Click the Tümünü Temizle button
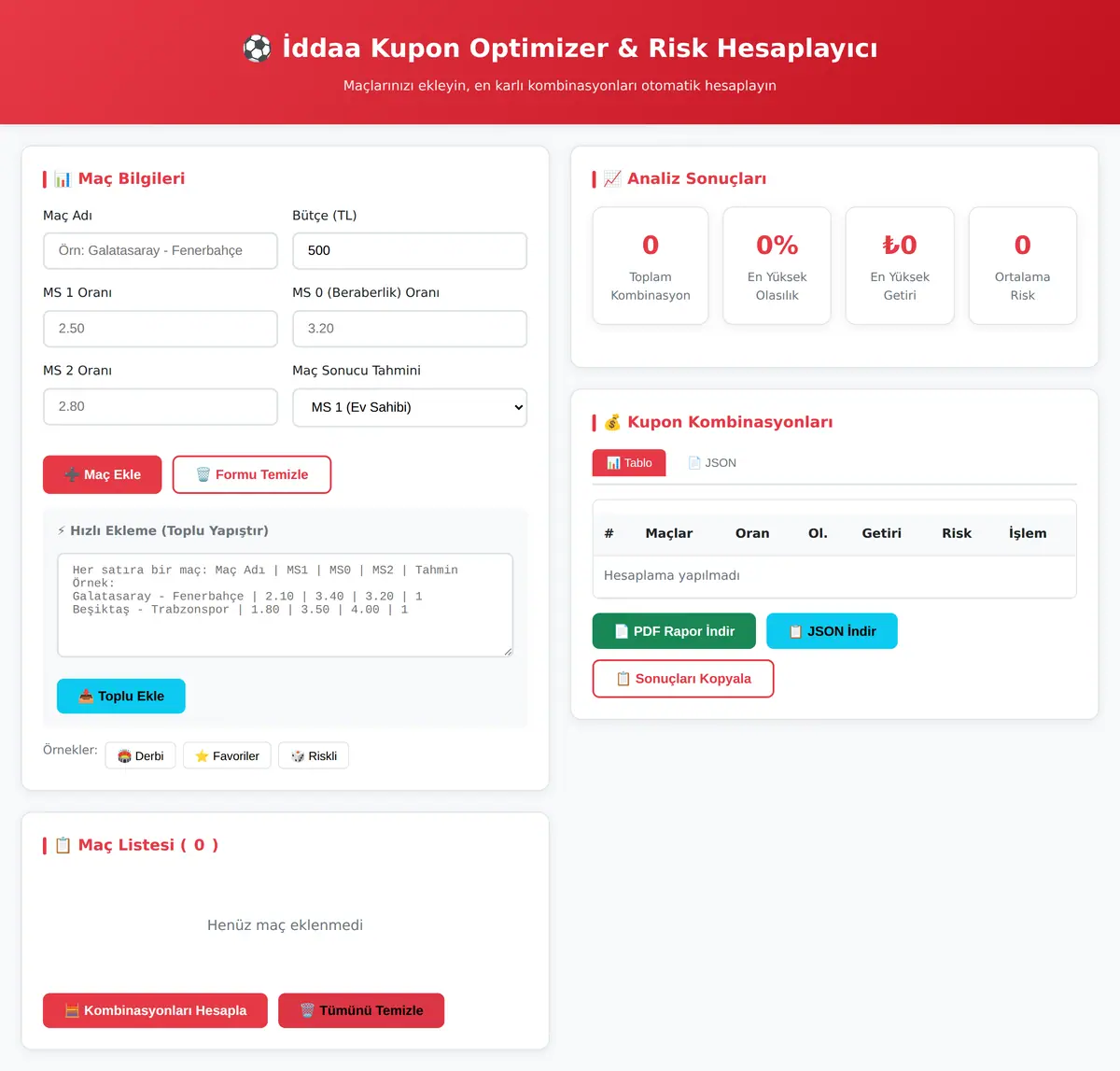Viewport: 1120px width, 1071px height. [361, 1010]
